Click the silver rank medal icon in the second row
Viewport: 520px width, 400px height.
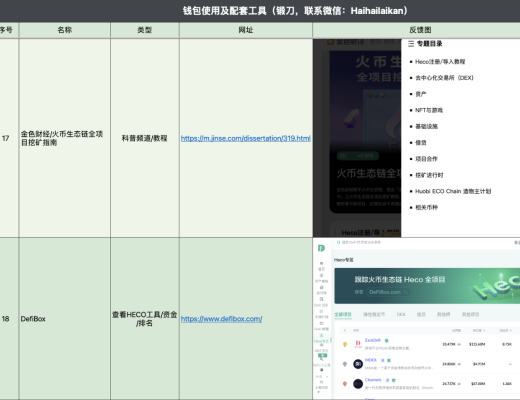(x=345, y=364)
